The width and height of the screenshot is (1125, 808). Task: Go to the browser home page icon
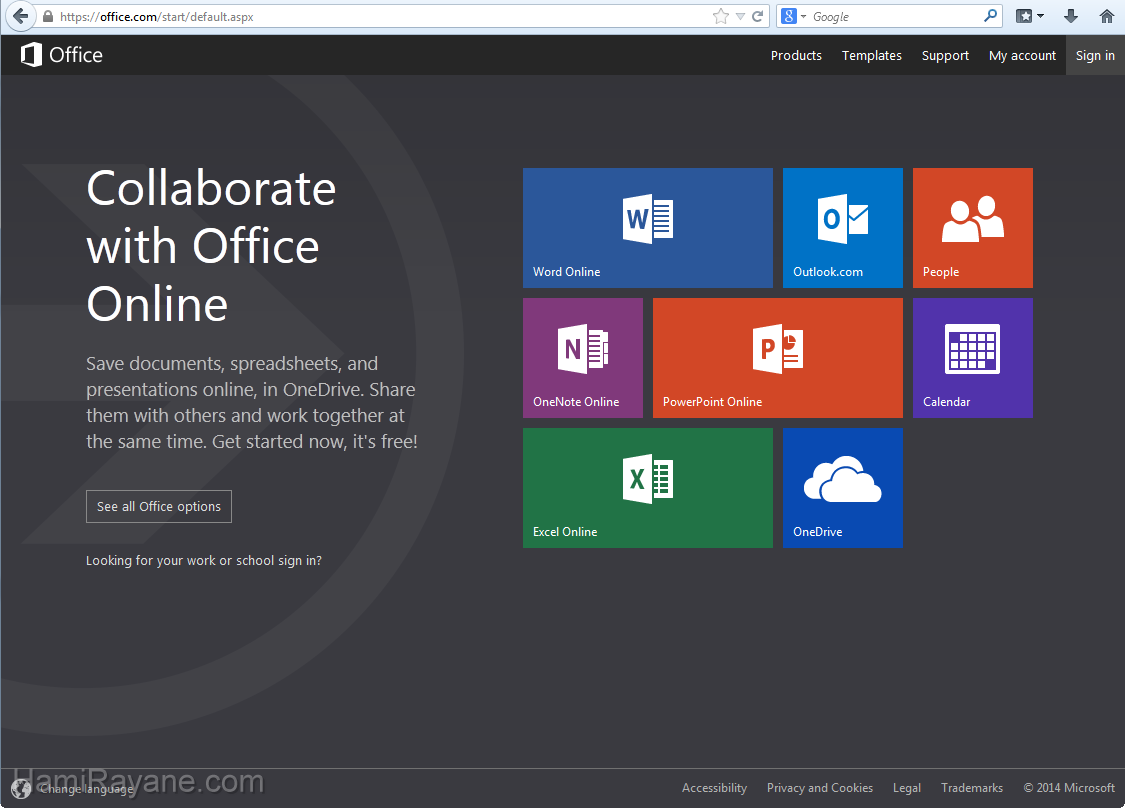point(1107,16)
